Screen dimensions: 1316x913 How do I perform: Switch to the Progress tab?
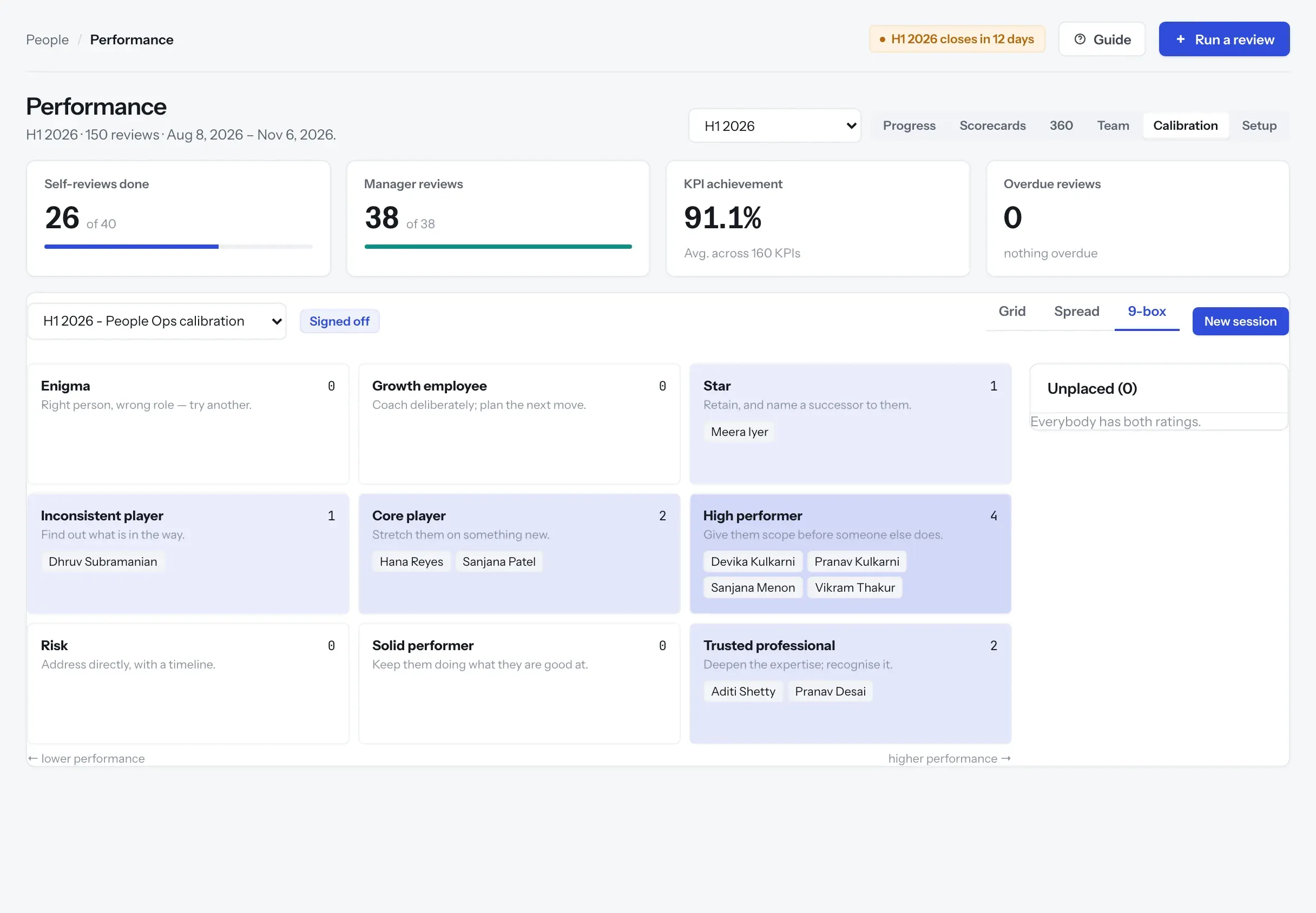click(909, 126)
